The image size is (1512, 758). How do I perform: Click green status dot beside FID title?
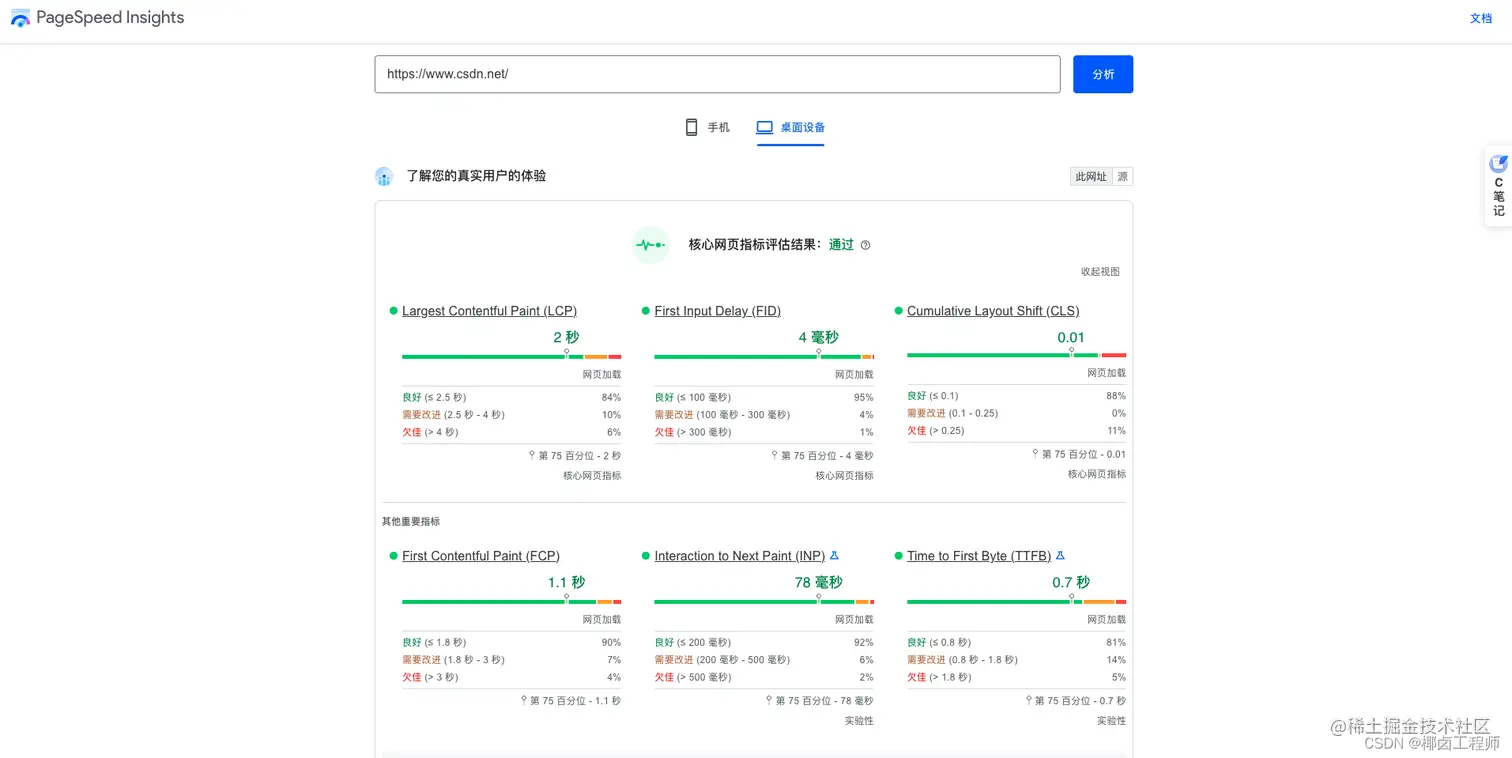(646, 311)
